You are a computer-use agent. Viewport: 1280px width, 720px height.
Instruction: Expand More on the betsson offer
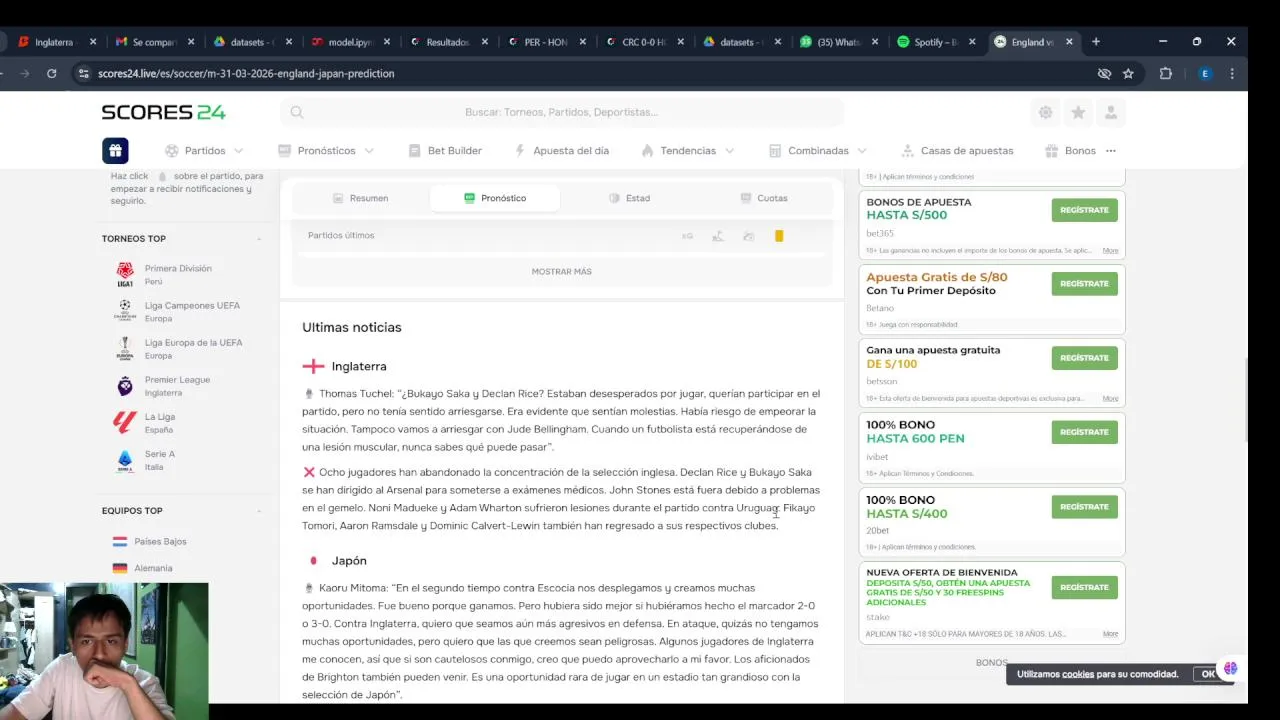[x=1110, y=398]
